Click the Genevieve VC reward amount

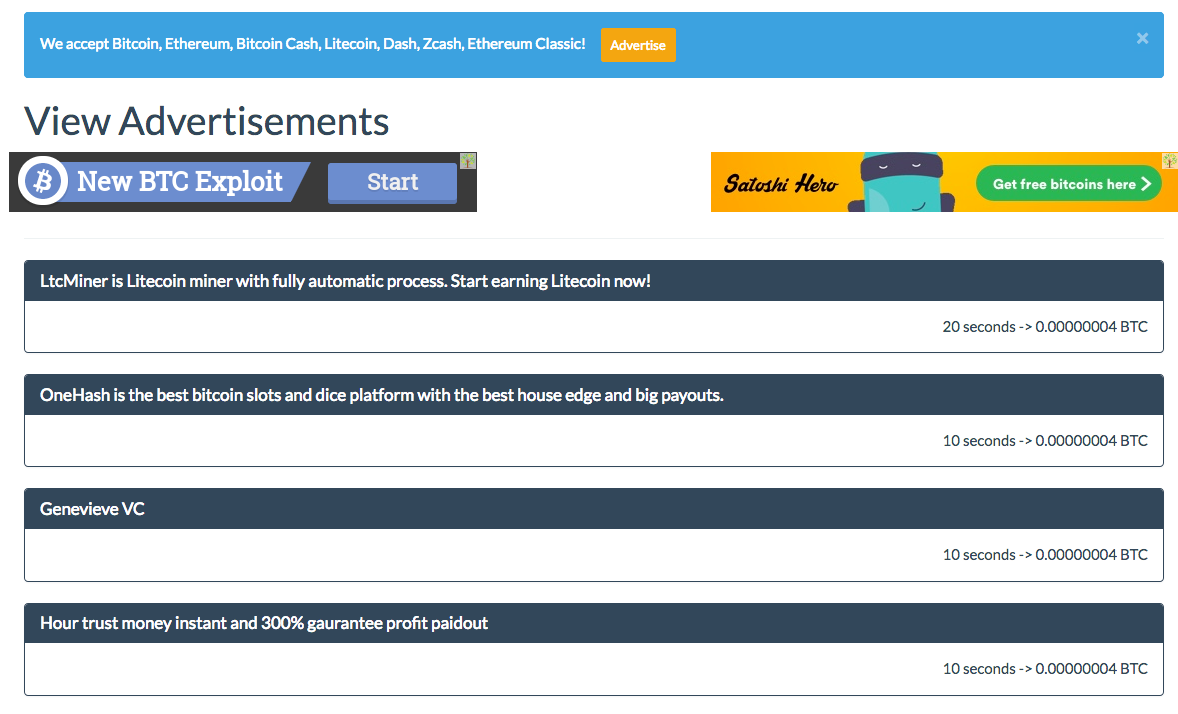click(x=1092, y=554)
